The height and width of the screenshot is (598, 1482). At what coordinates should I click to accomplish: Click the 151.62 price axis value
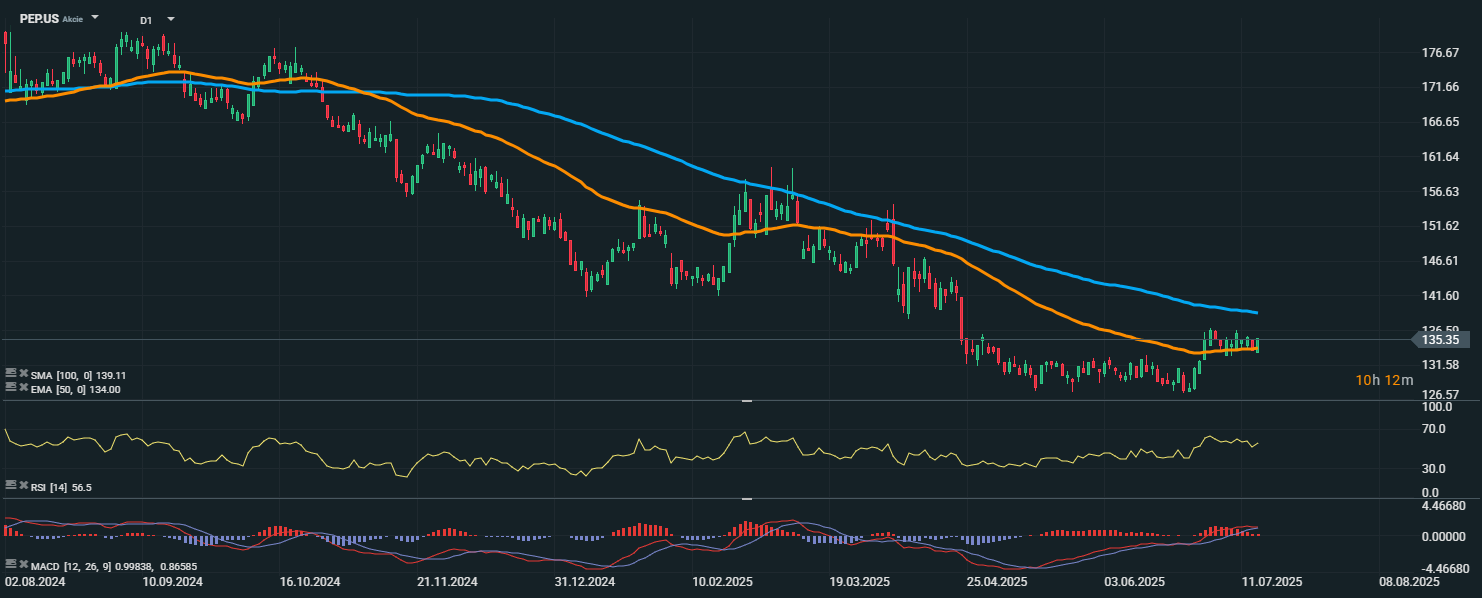[1439, 226]
